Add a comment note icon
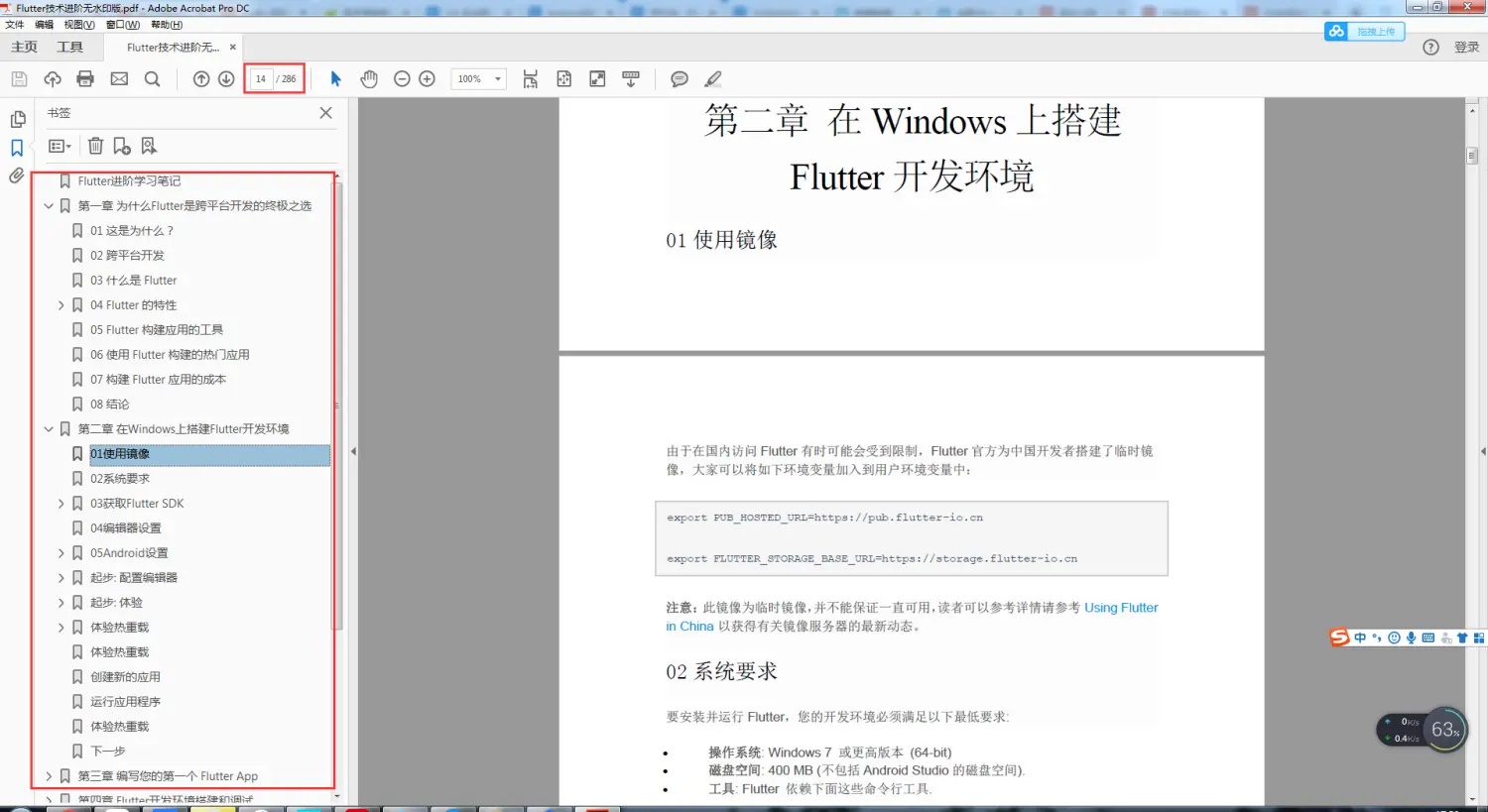1488x812 pixels. coord(680,79)
